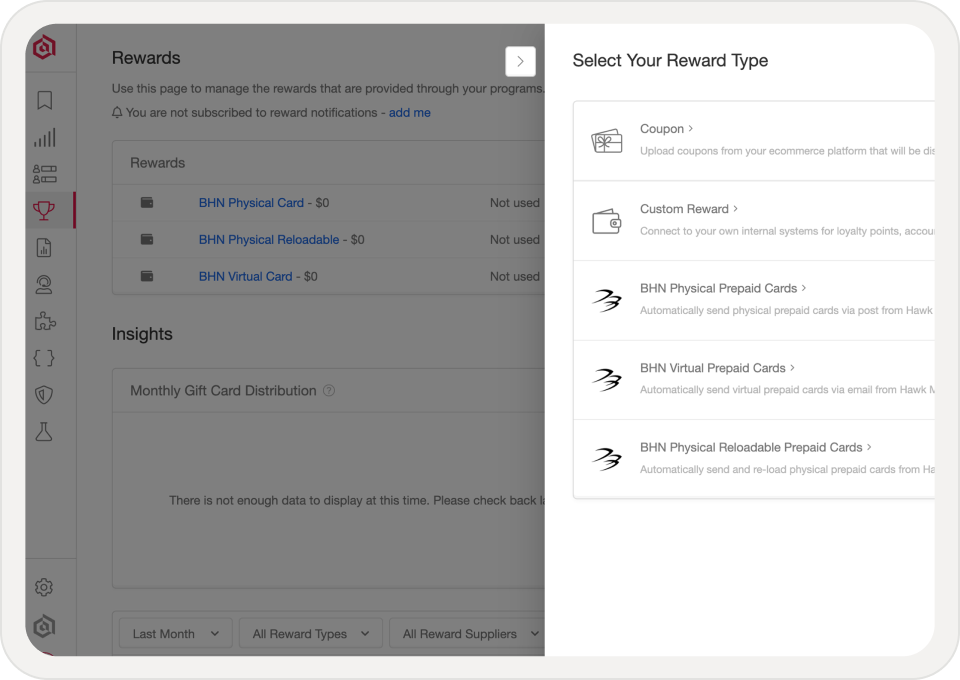Collapse the reward type side panel
This screenshot has width=960, height=680.
click(x=520, y=61)
